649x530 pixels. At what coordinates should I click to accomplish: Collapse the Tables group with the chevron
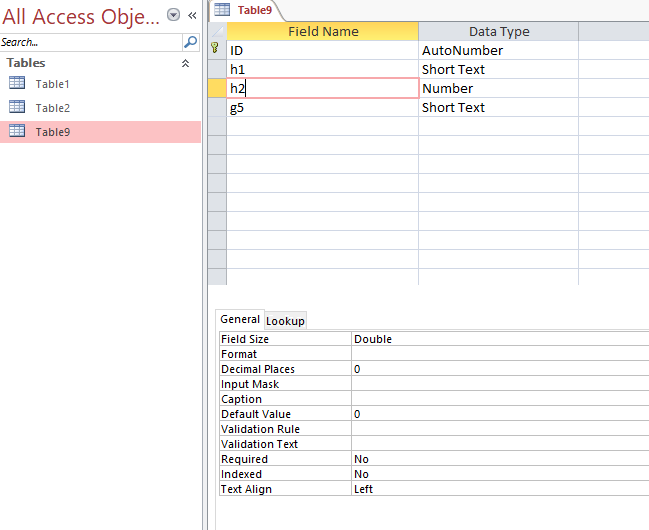tap(184, 63)
